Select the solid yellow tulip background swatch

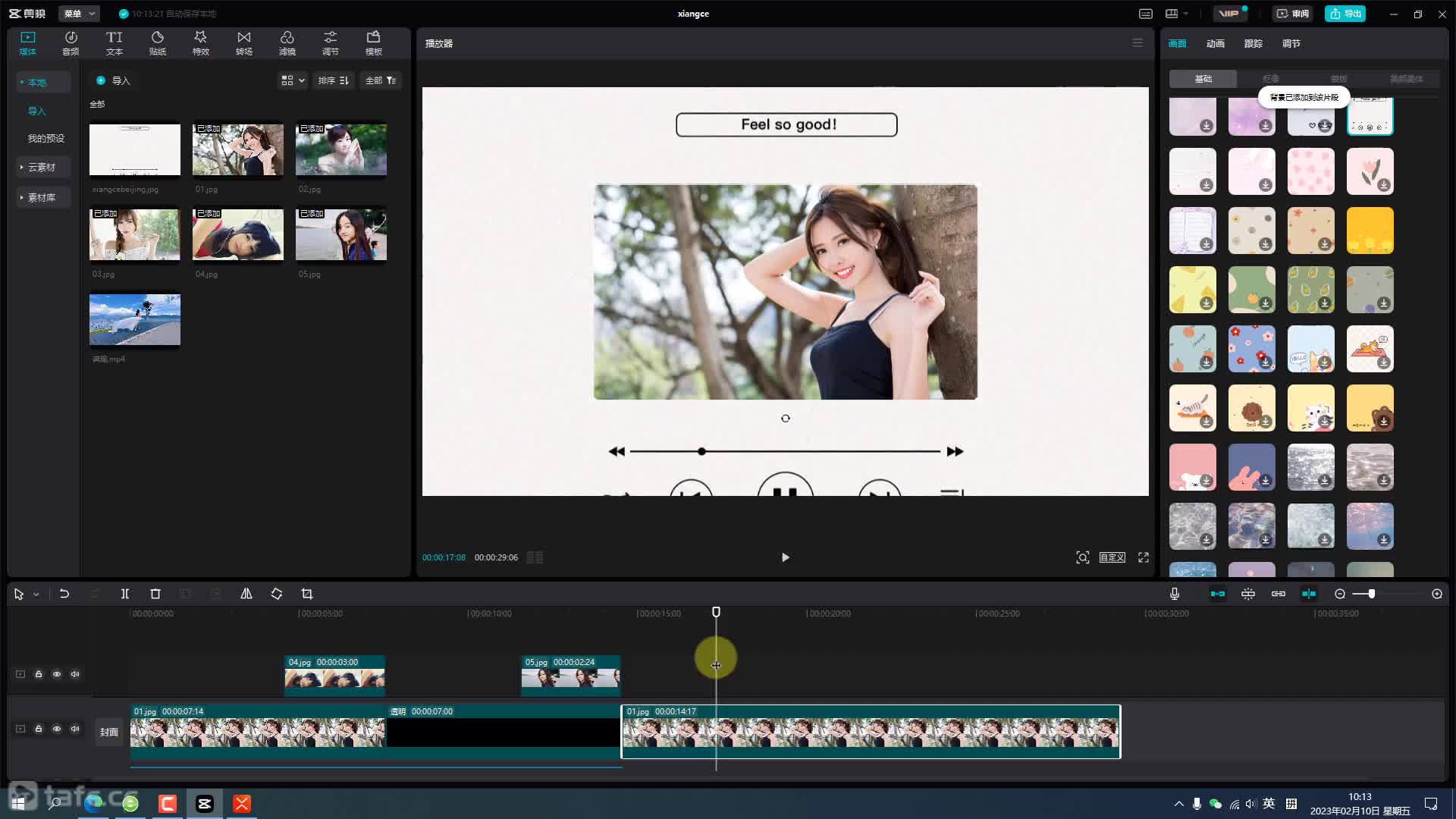point(1370,231)
